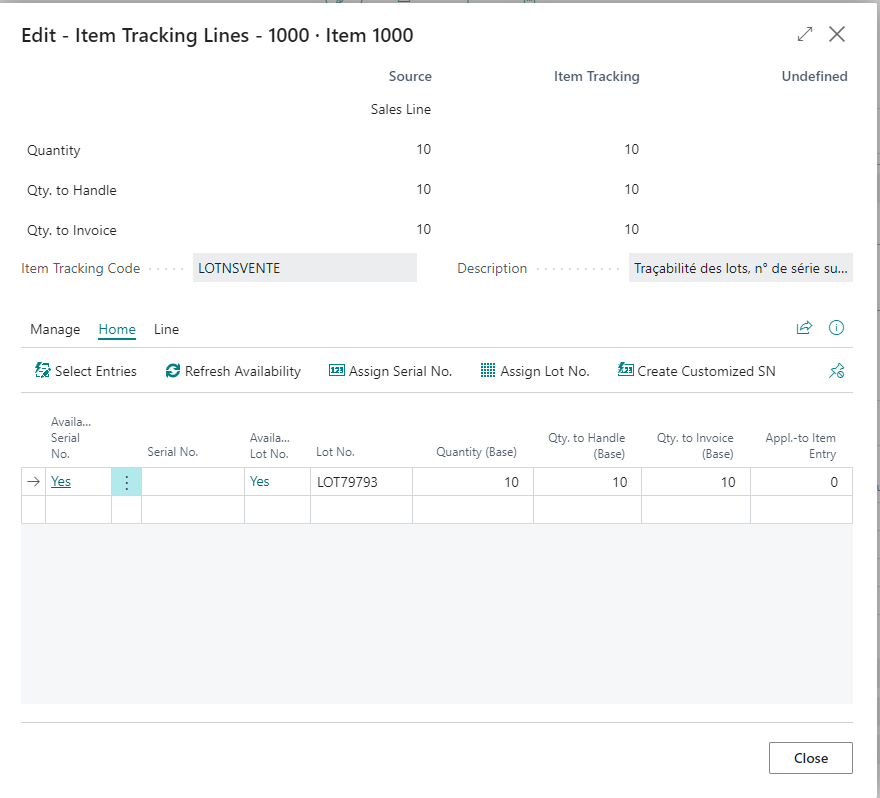The height and width of the screenshot is (798, 880).
Task: Click the pin toolbar icon
Action: pyautogui.click(x=837, y=371)
